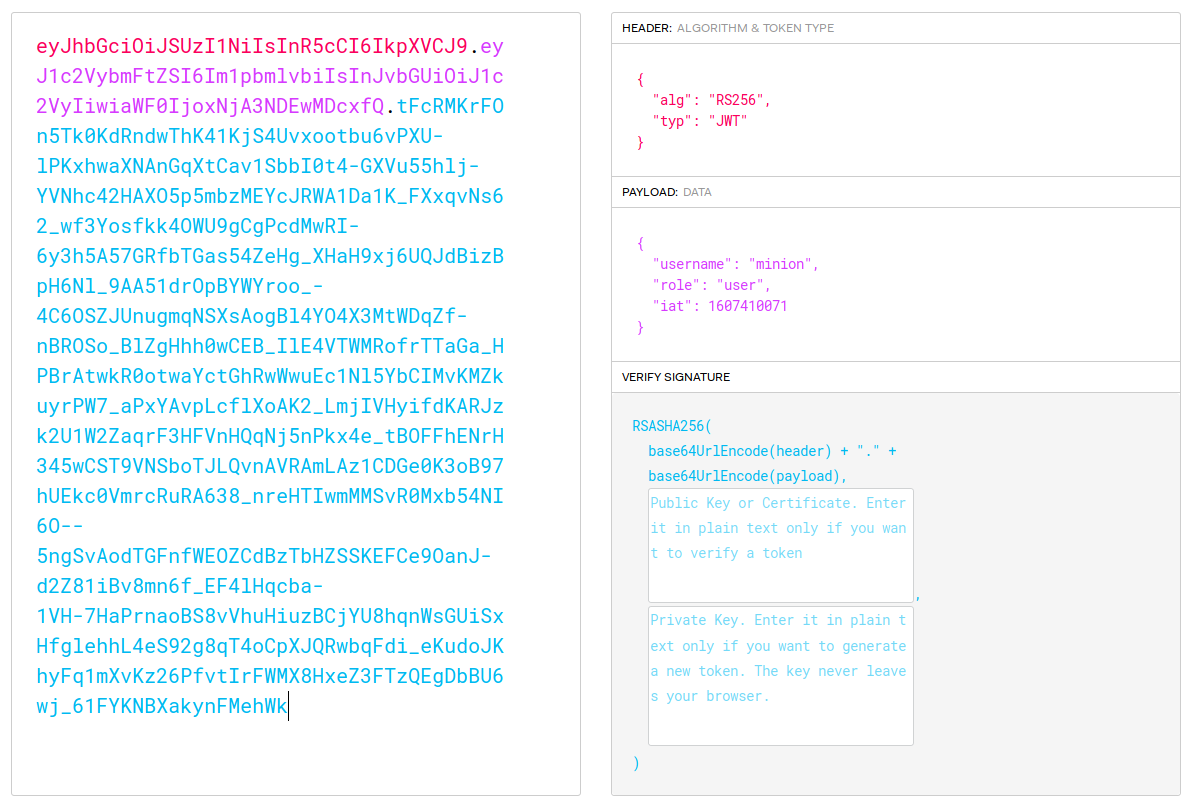Click the red header segment of encoded token
The image size is (1196, 800).
[251, 46]
